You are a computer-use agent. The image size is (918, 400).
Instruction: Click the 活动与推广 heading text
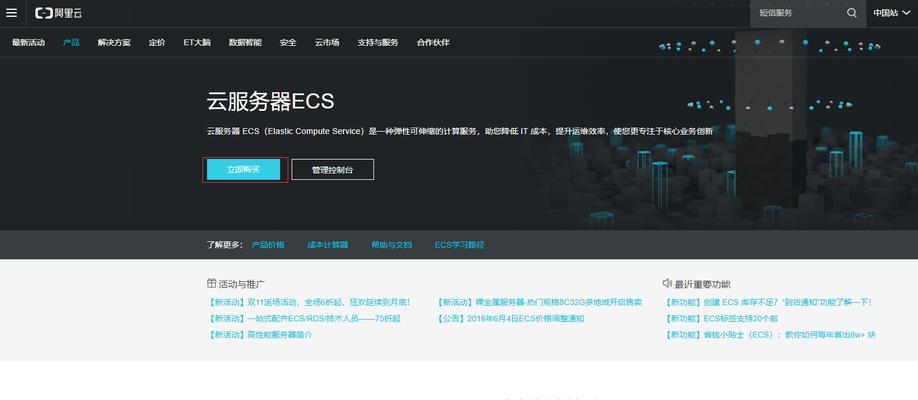tap(242, 284)
